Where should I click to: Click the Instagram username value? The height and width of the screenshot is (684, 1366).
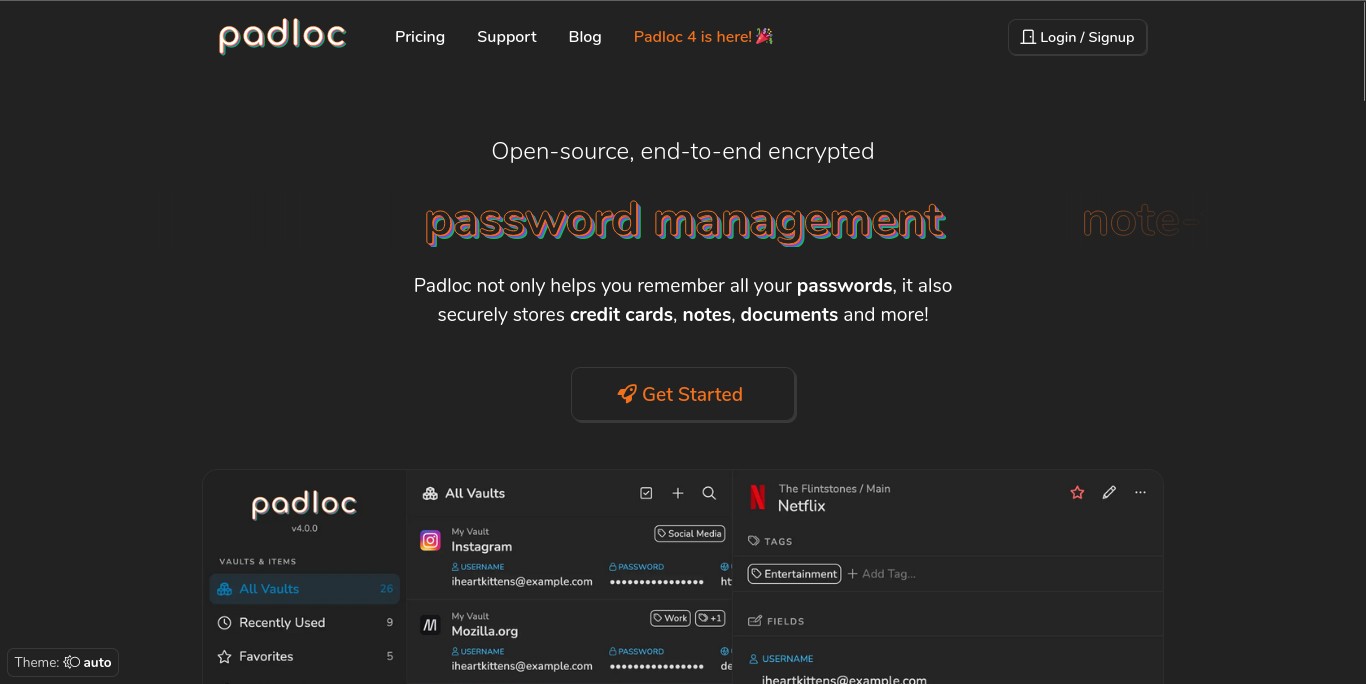522,582
